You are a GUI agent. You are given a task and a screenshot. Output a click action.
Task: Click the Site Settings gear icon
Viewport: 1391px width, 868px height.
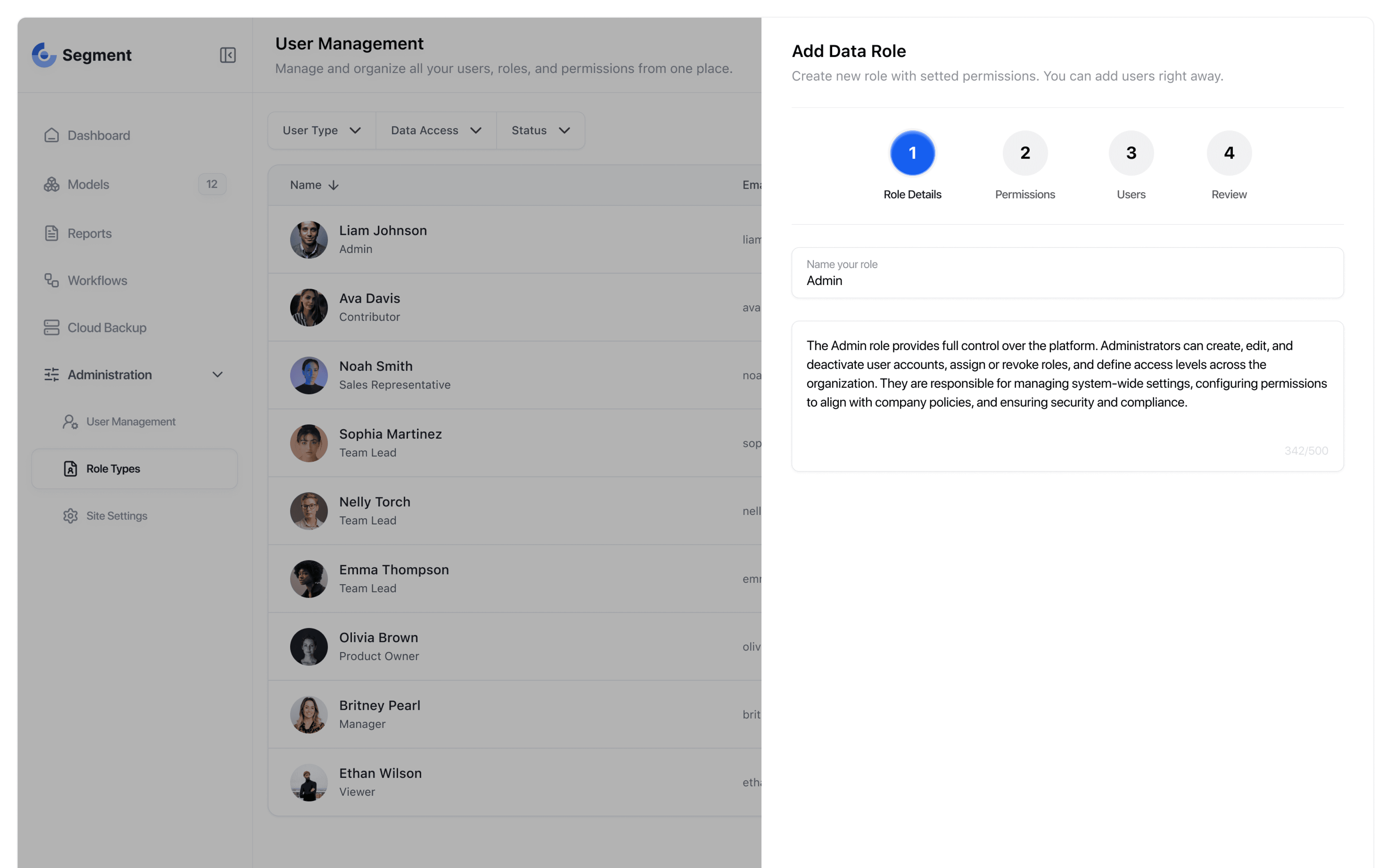point(70,516)
